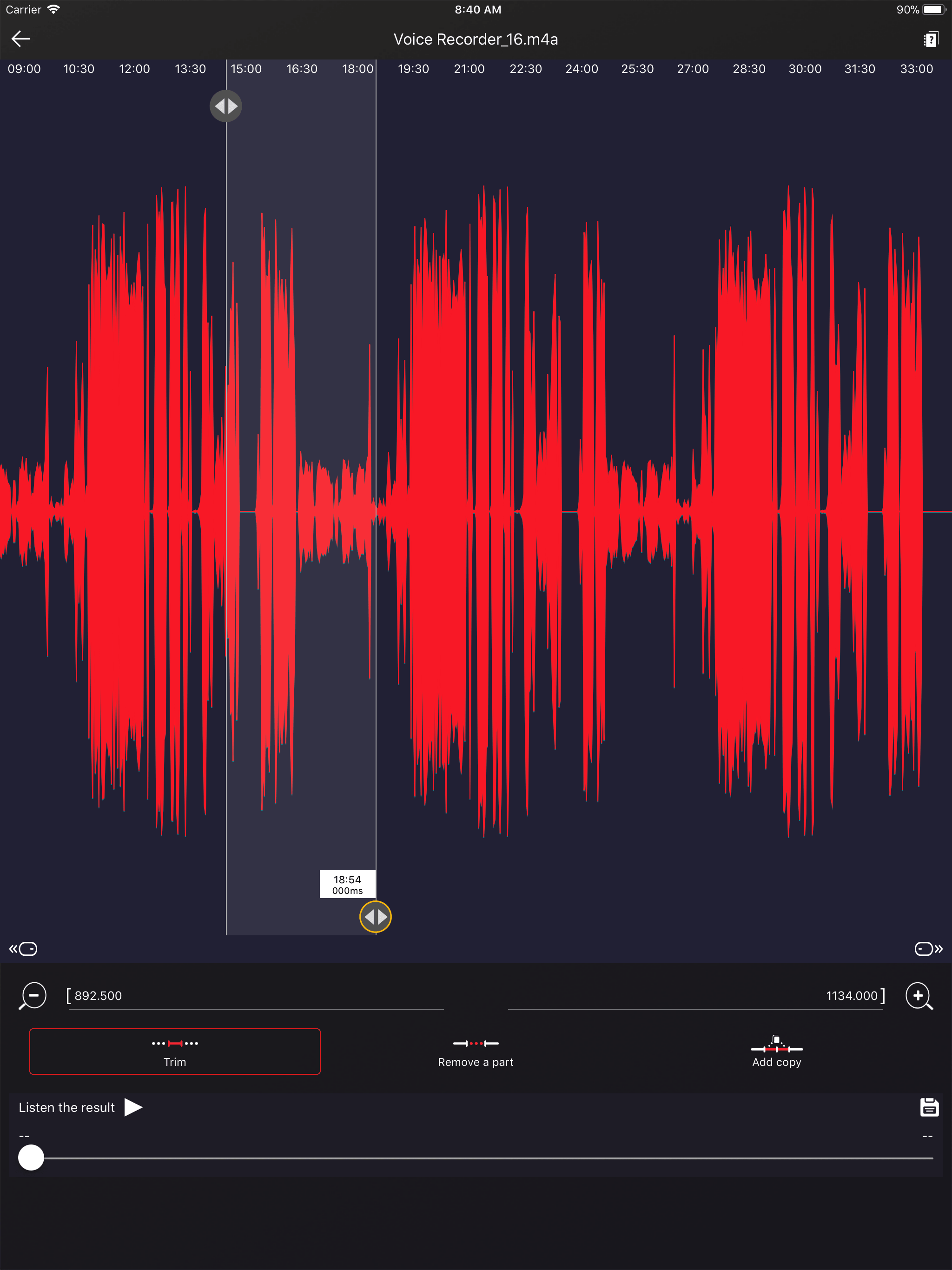Image resolution: width=952 pixels, height=1270 pixels.
Task: Select the Remove a part tool
Action: click(475, 1051)
